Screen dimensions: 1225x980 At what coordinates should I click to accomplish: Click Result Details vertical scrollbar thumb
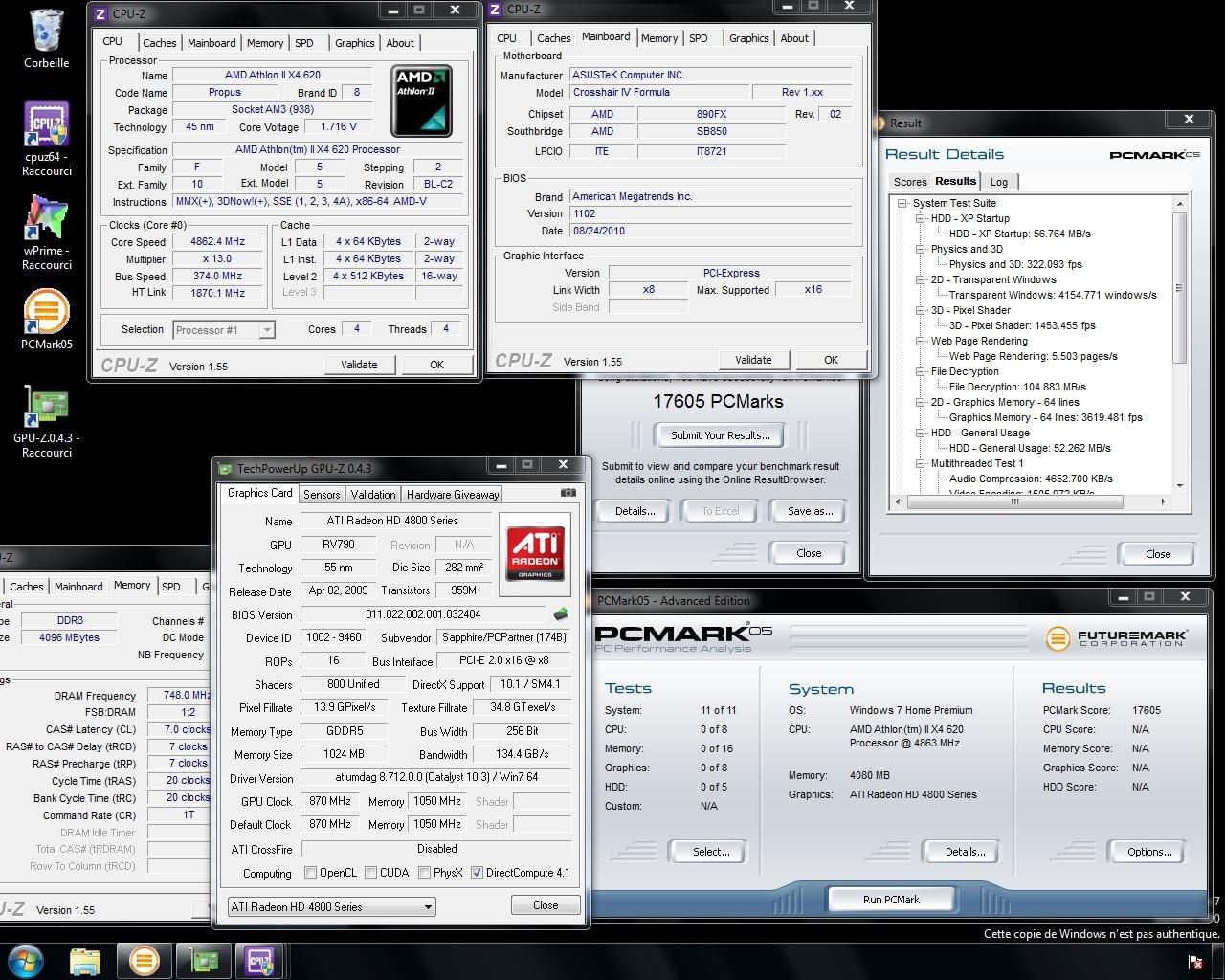click(1179, 287)
